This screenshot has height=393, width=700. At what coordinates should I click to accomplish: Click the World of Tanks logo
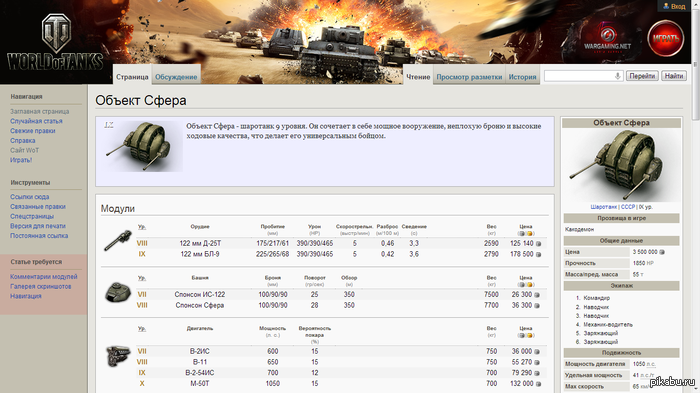55,42
